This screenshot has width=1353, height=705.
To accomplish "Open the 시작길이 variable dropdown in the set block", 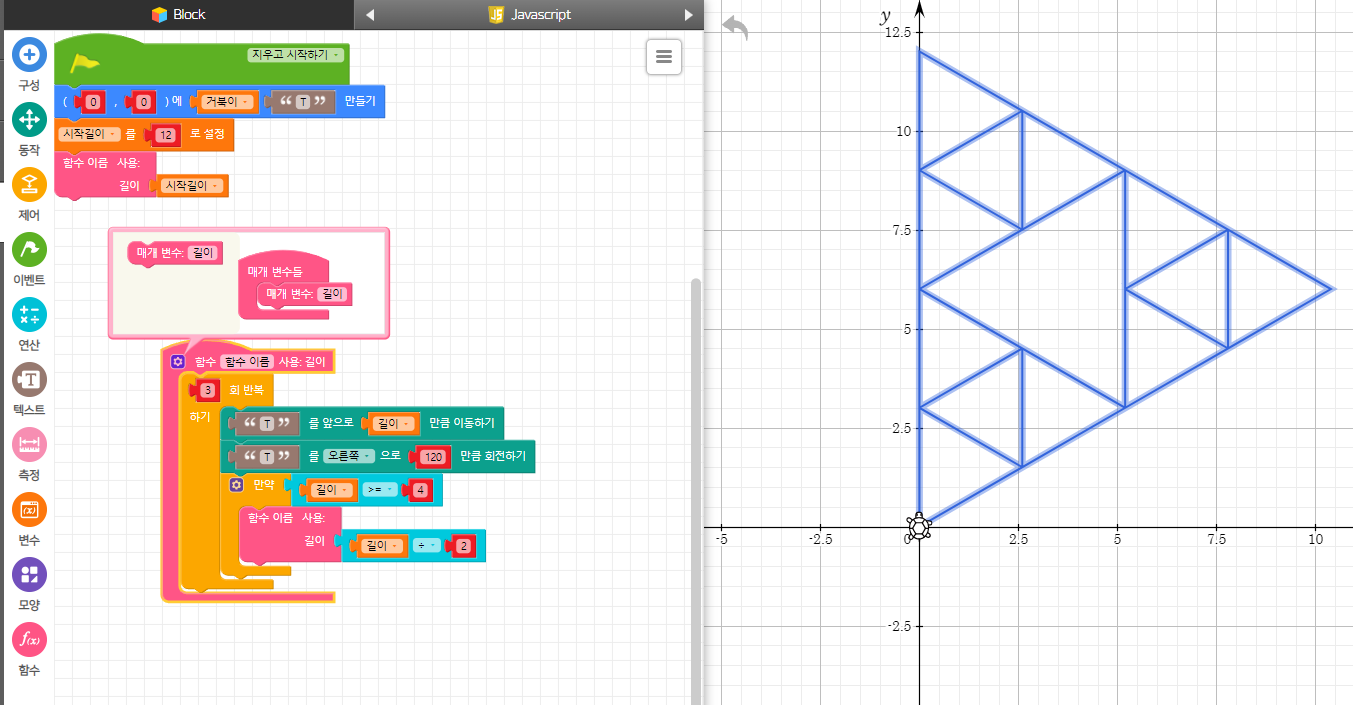I will point(90,133).
